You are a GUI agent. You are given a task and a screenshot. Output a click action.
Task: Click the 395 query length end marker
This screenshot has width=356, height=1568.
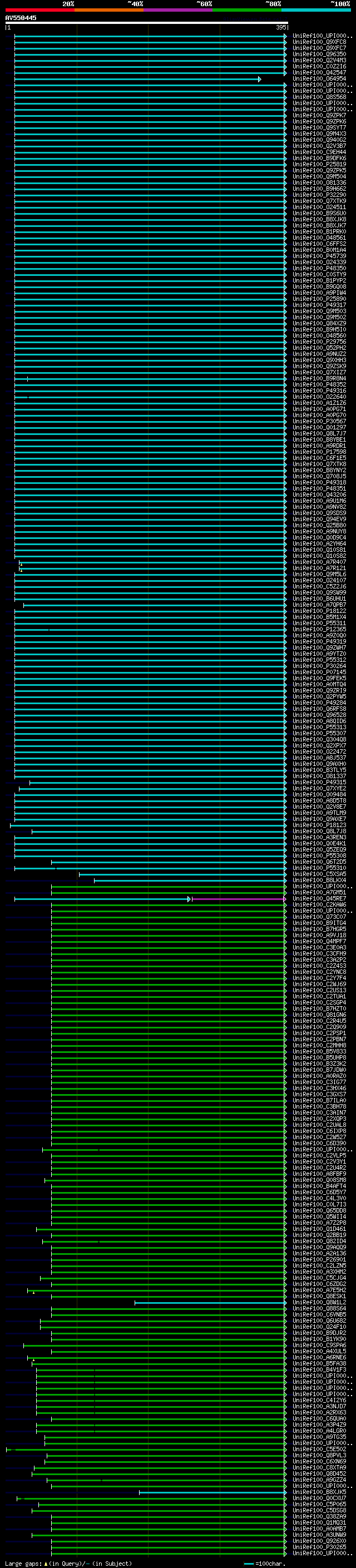coord(281,27)
